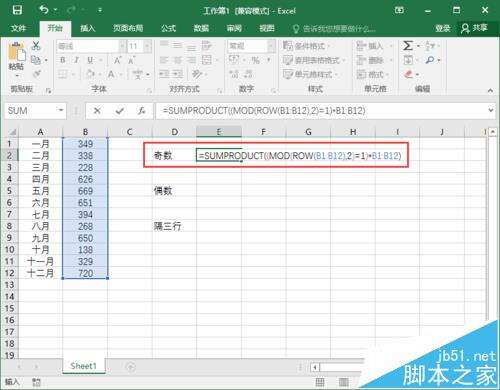This screenshot has width=500, height=390.
Task: Switch to the 页面布局 ribbon tab
Action: (128, 28)
